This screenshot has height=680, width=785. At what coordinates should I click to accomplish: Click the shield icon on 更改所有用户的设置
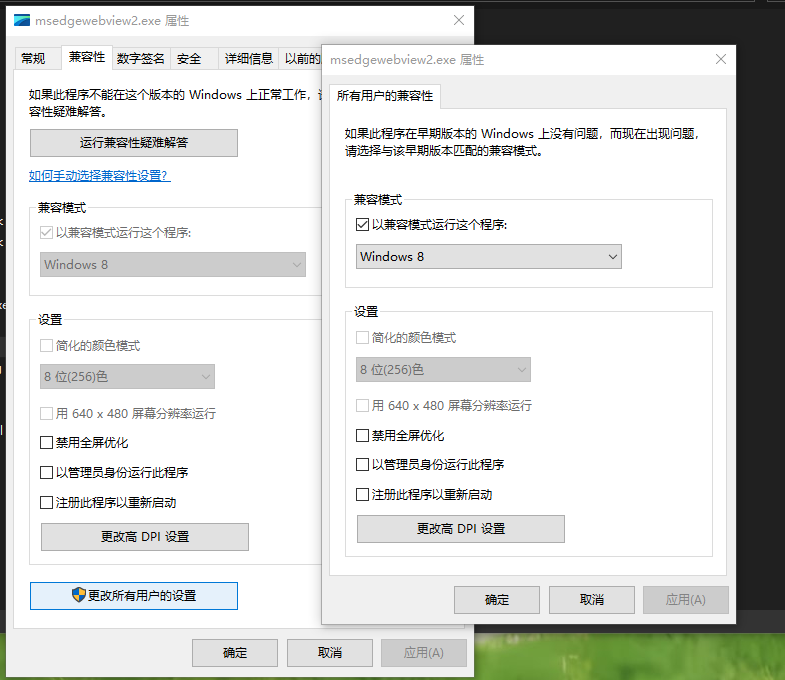coord(79,595)
